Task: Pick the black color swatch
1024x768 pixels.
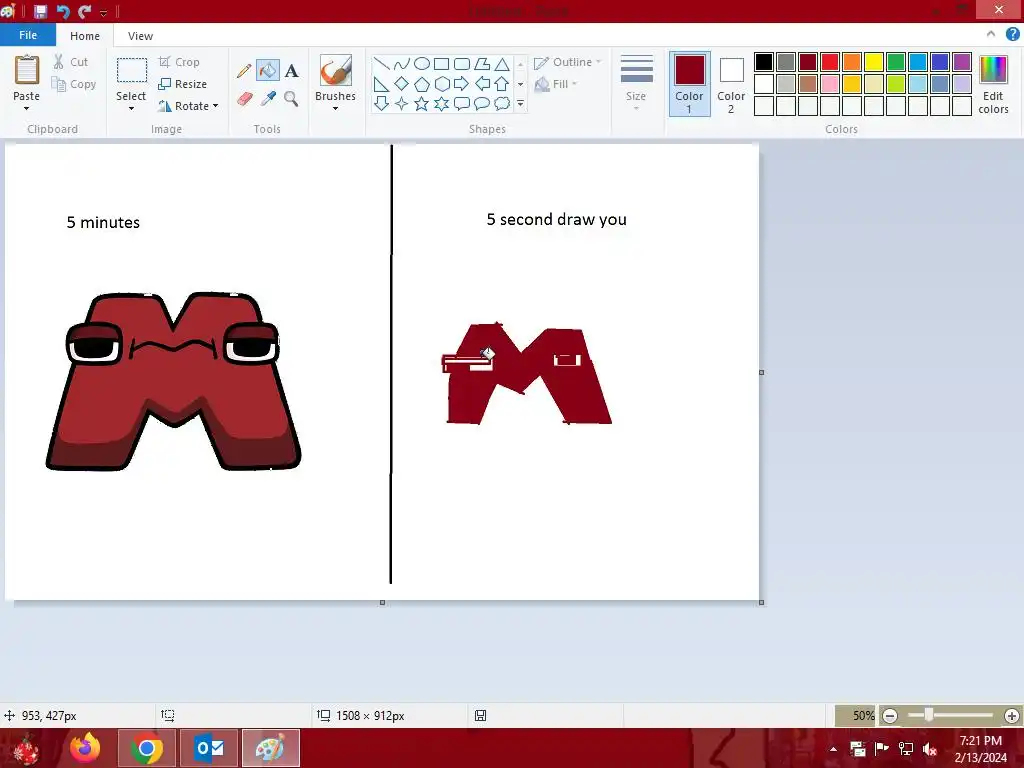Action: coord(764,62)
